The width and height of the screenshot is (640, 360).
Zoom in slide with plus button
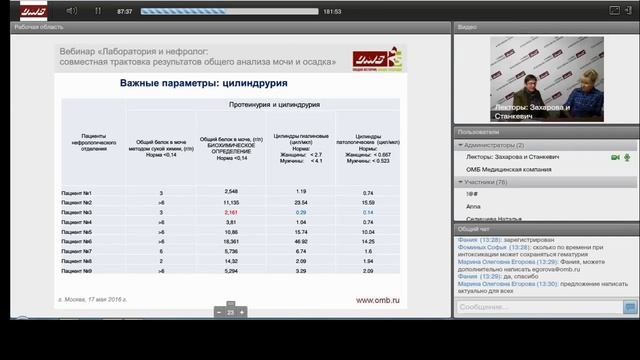(x=242, y=312)
